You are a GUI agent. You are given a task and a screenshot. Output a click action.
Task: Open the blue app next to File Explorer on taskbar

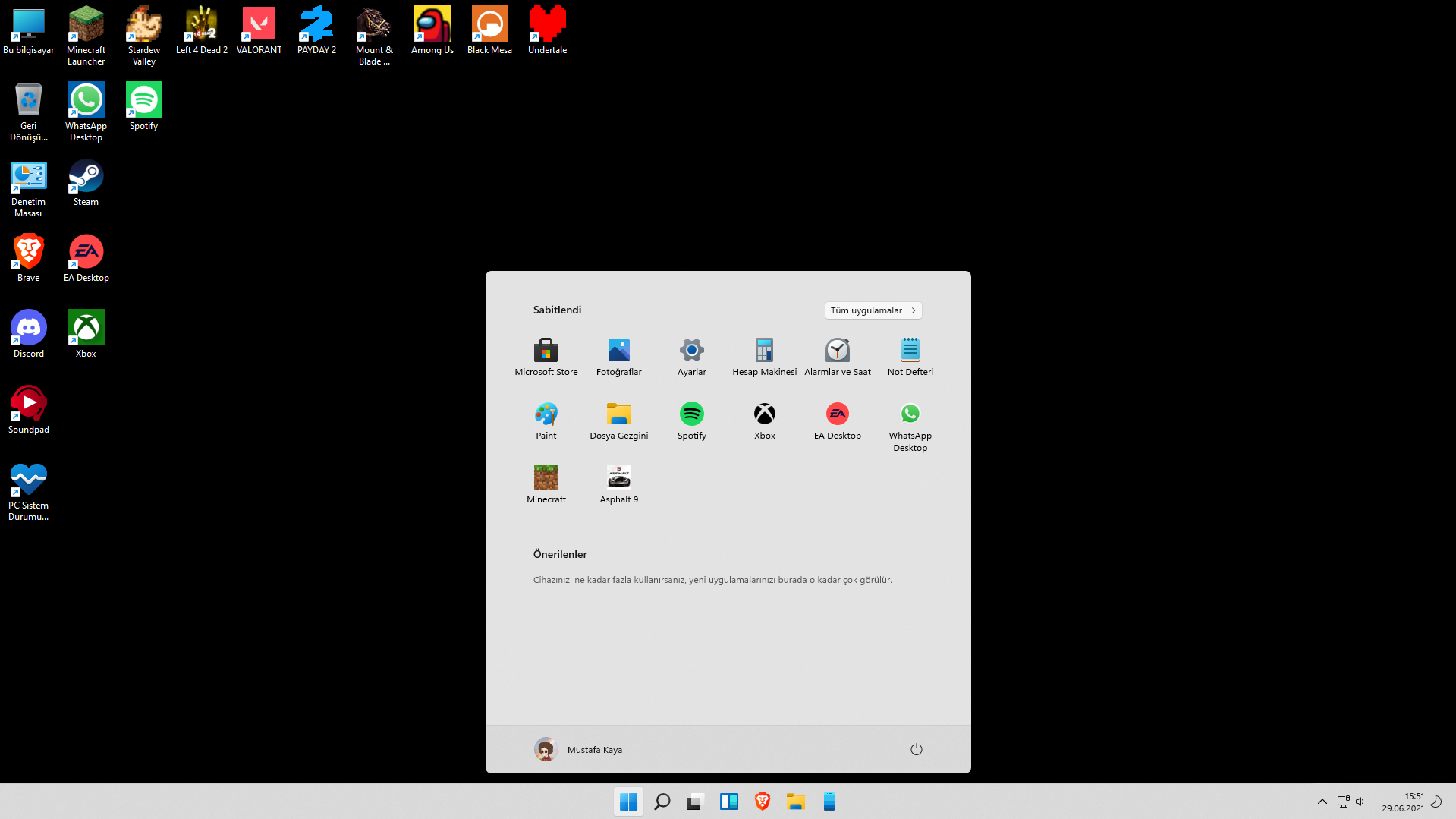(829, 802)
